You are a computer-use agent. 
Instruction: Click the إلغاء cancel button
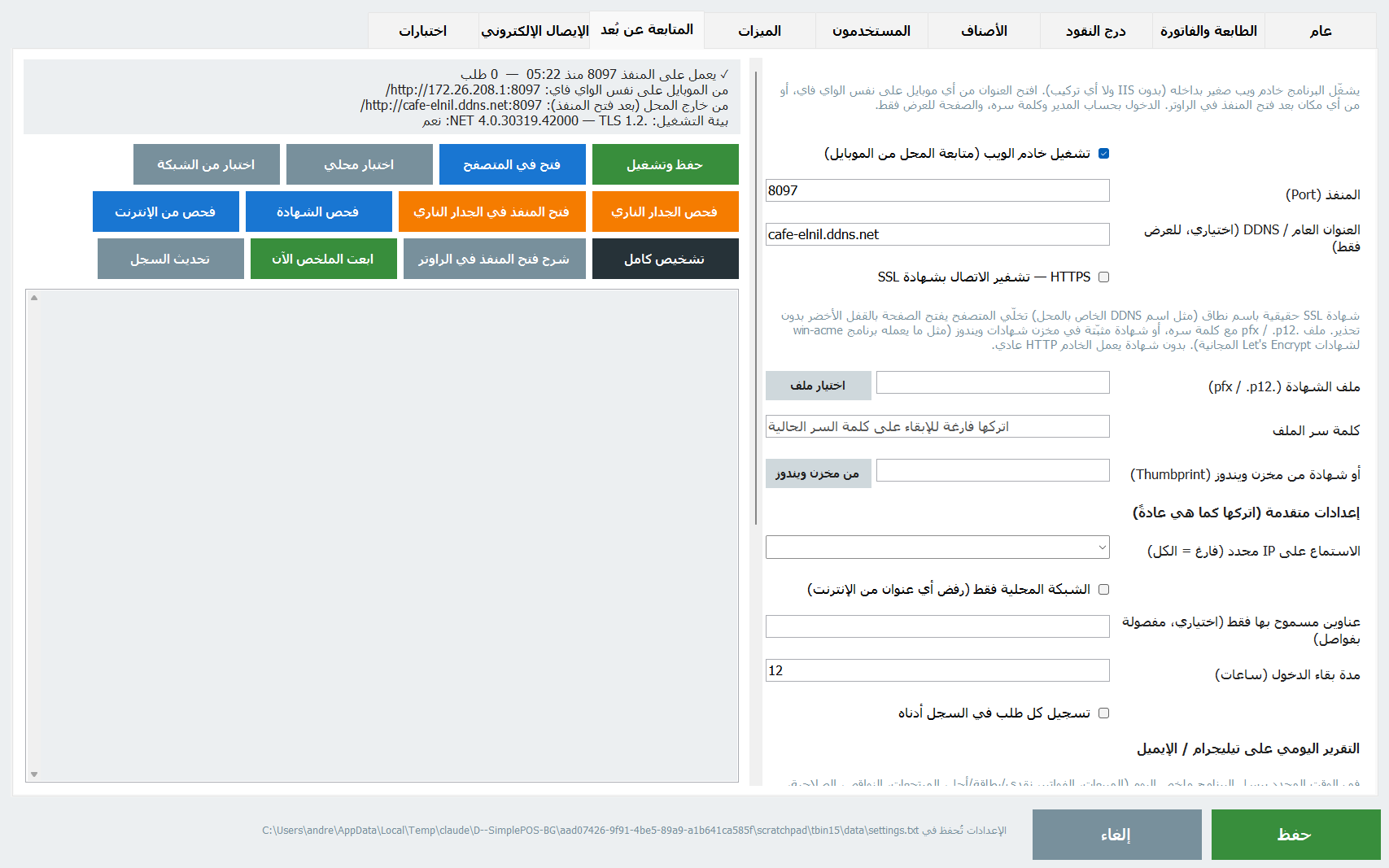(1117, 835)
